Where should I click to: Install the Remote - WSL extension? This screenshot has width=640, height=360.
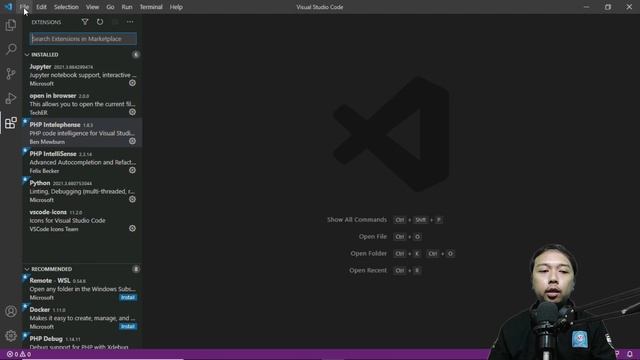point(128,298)
